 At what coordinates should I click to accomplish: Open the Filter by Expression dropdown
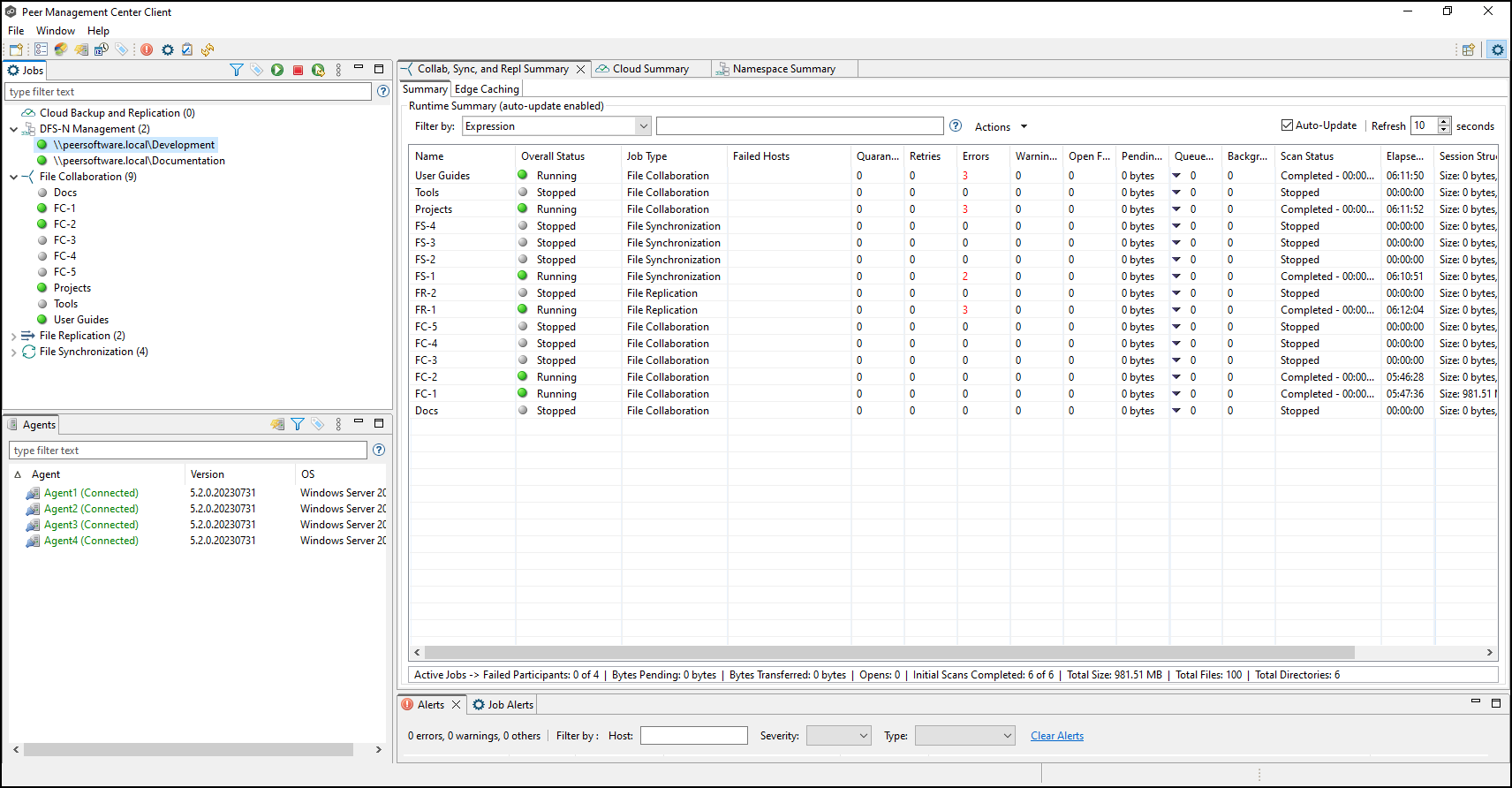coord(644,126)
